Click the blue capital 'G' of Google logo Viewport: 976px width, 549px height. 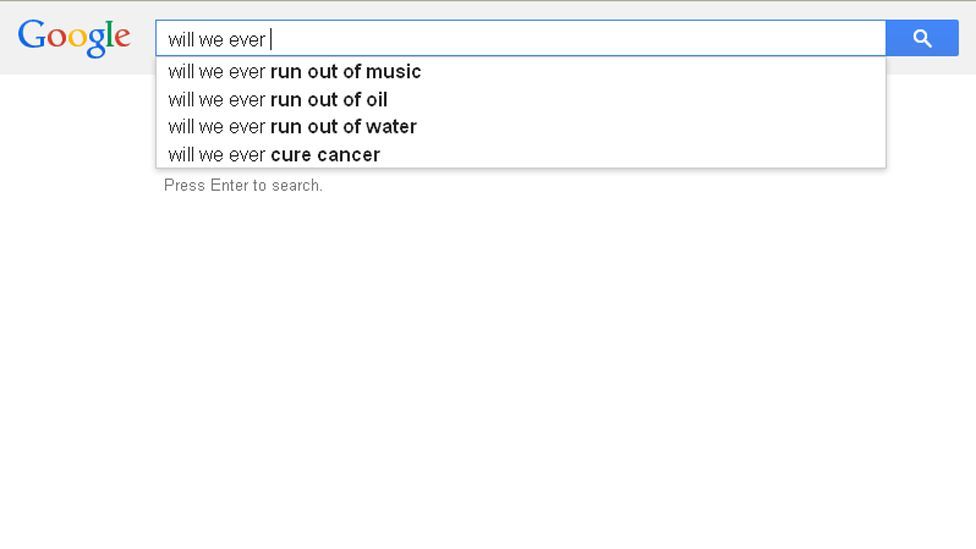pos(32,34)
